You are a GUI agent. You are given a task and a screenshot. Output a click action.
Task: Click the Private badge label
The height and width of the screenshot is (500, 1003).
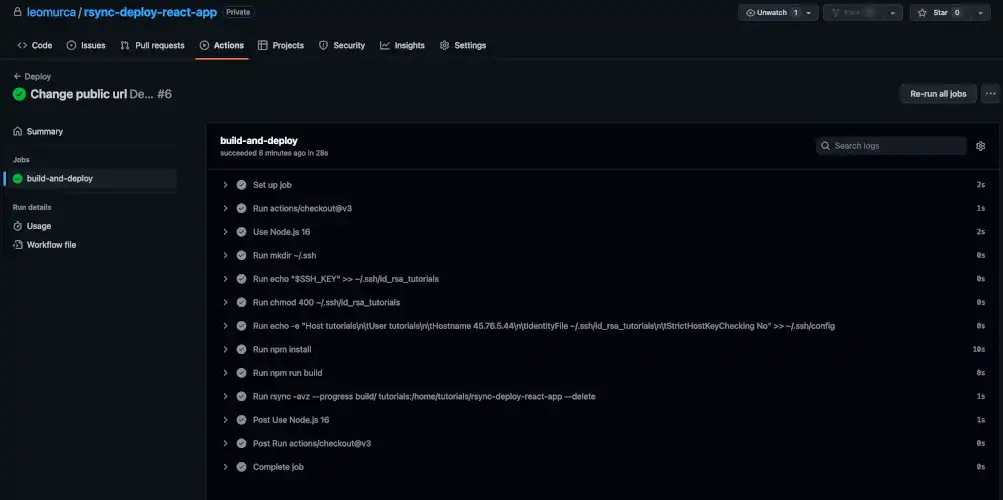pos(238,12)
